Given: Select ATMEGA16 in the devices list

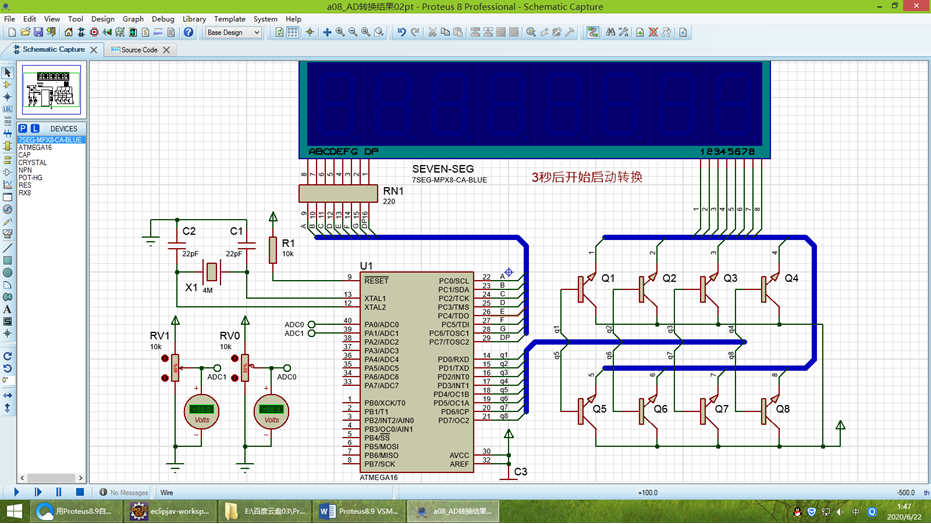Looking at the screenshot, I should [35, 147].
